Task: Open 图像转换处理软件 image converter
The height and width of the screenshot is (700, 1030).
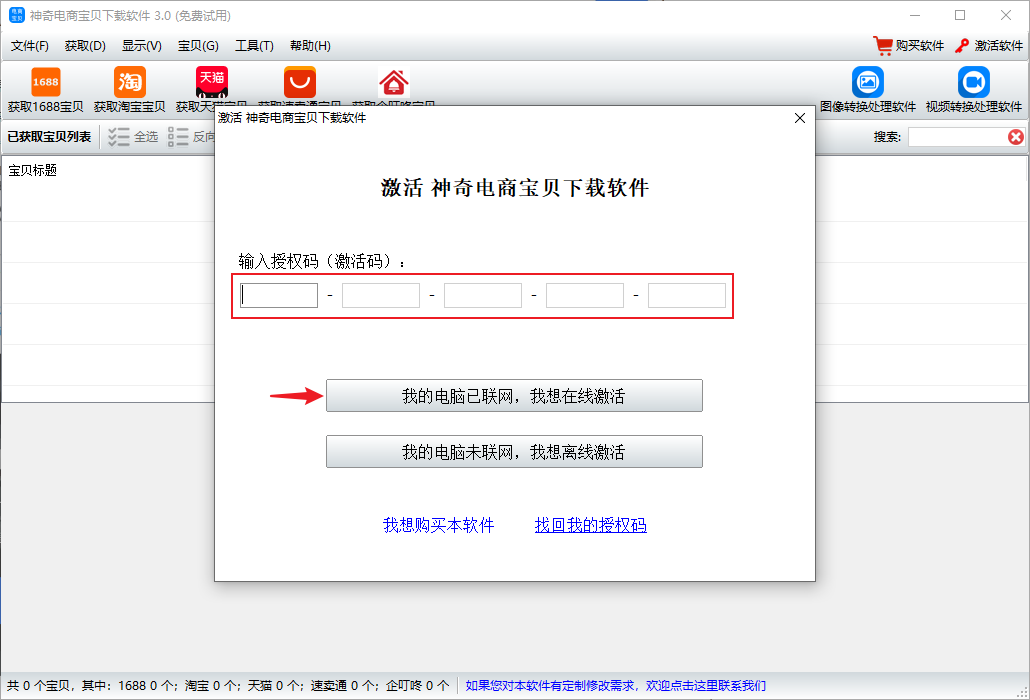Action: (867, 82)
